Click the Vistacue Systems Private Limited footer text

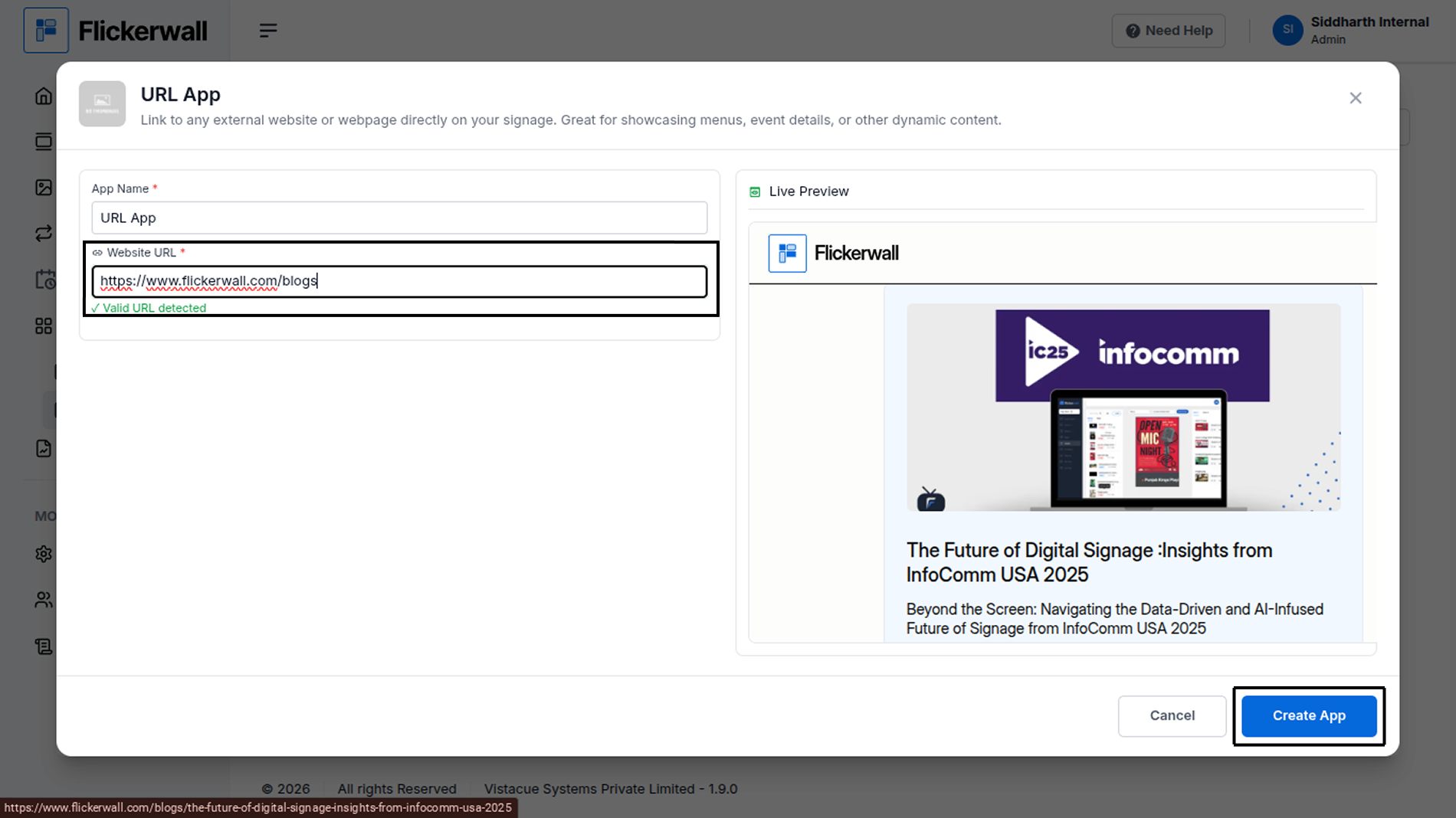(x=611, y=789)
